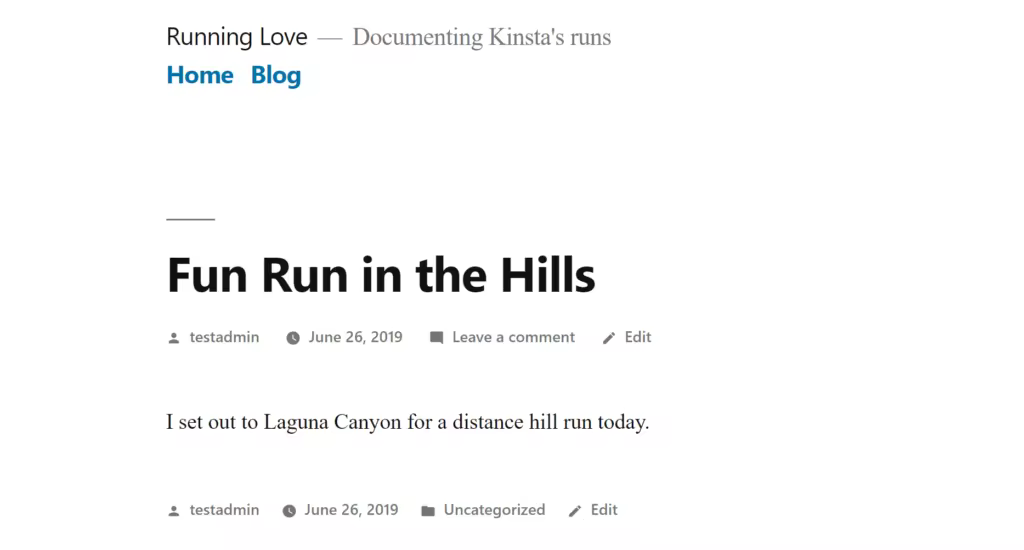Screen dimensions: 1024x550
Task: Go to the Home menu item
Action: [200, 75]
